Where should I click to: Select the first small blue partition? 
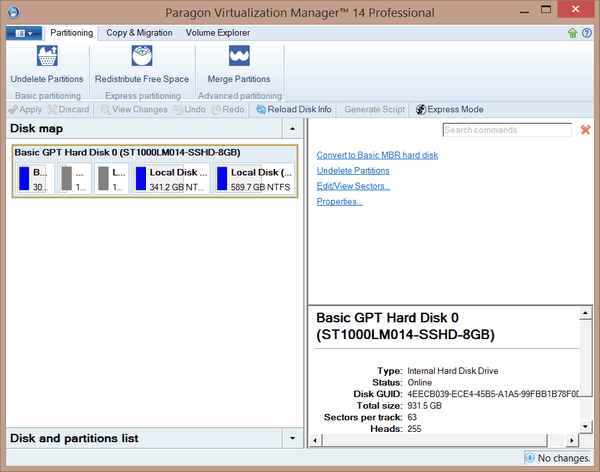pos(35,179)
